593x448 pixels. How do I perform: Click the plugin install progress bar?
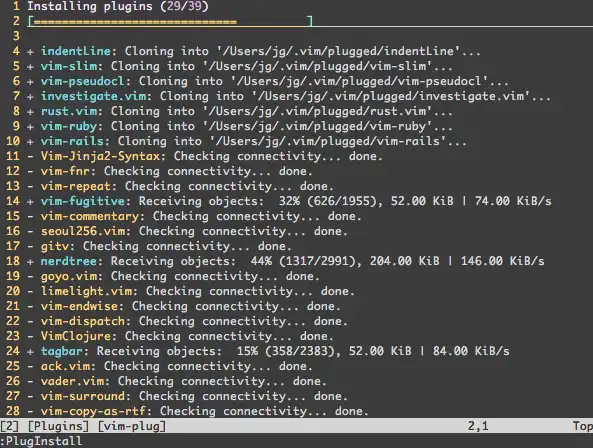(170, 22)
